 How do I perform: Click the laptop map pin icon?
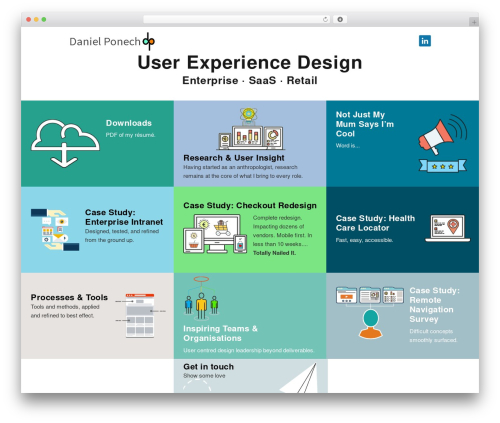[x=448, y=228]
